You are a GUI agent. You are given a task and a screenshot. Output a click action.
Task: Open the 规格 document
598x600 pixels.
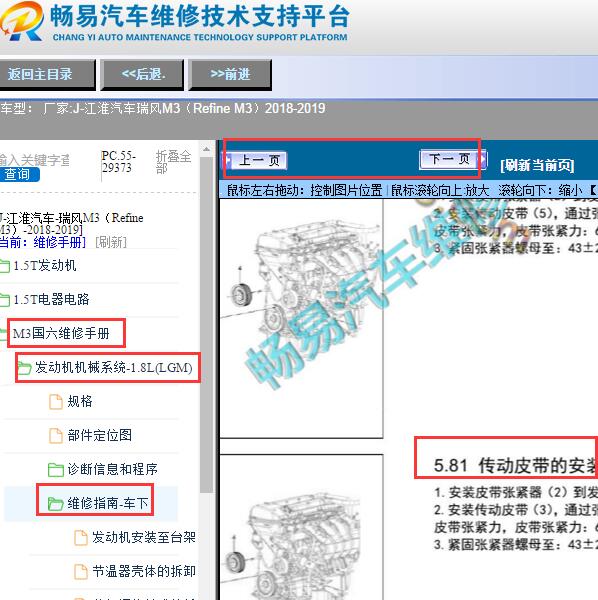(x=80, y=401)
